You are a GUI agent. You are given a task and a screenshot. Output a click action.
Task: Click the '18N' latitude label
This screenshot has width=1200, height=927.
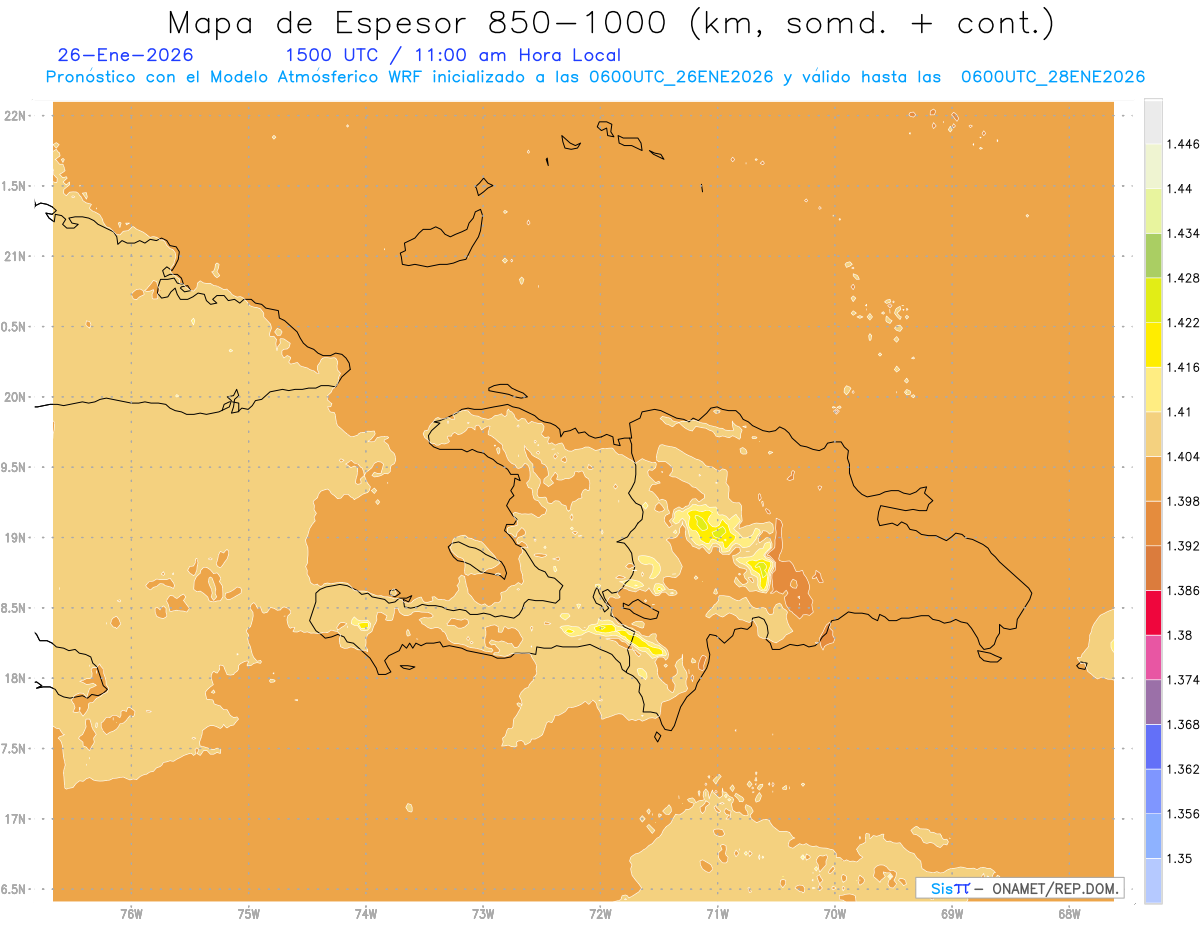point(16,678)
